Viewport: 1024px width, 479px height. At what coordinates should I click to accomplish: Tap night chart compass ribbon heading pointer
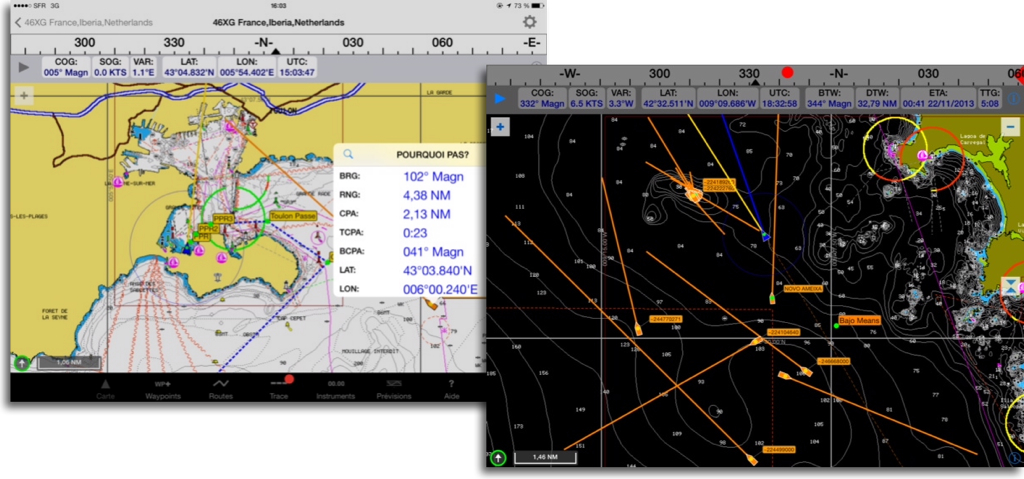pos(756,83)
